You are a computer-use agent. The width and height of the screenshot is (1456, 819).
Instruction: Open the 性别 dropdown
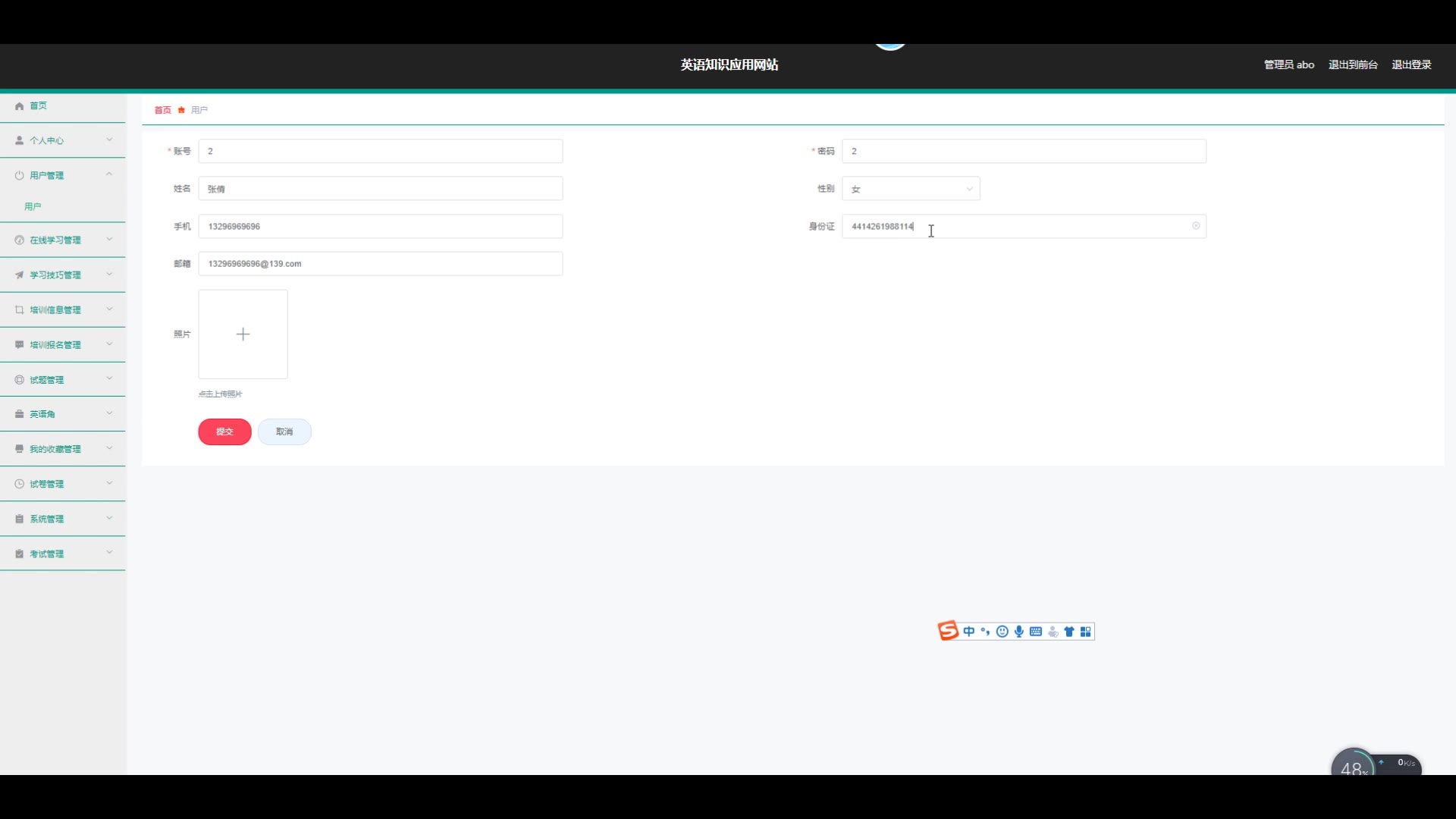910,189
